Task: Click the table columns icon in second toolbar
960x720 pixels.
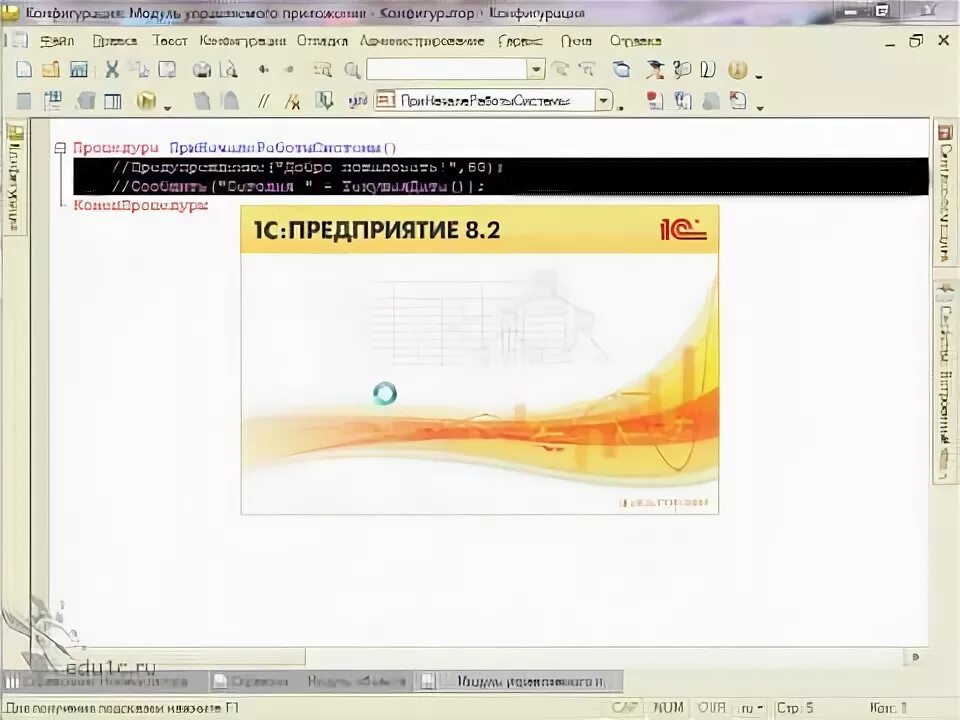Action: 113,102
